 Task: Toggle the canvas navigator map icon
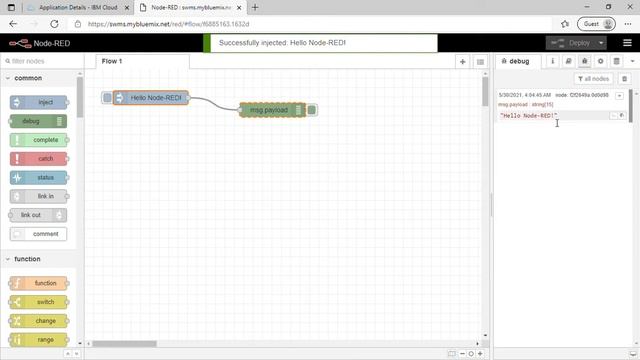[451, 354]
